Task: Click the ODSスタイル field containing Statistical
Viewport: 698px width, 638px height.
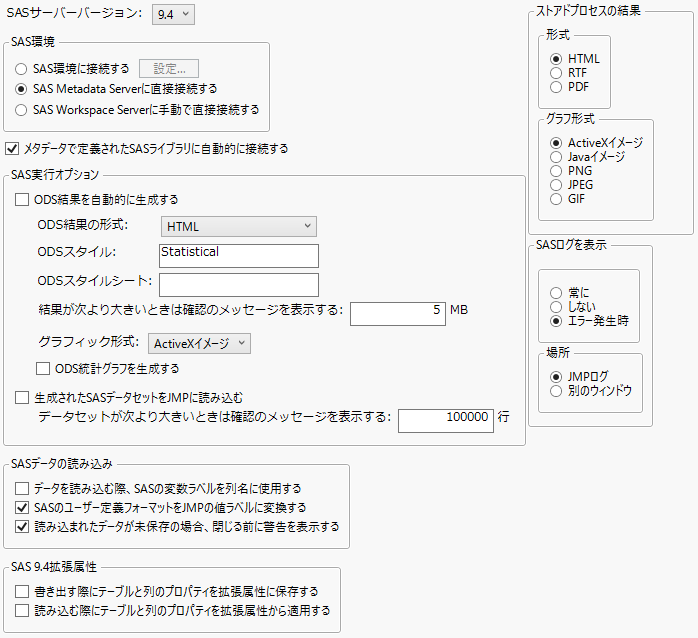Action: 239,256
